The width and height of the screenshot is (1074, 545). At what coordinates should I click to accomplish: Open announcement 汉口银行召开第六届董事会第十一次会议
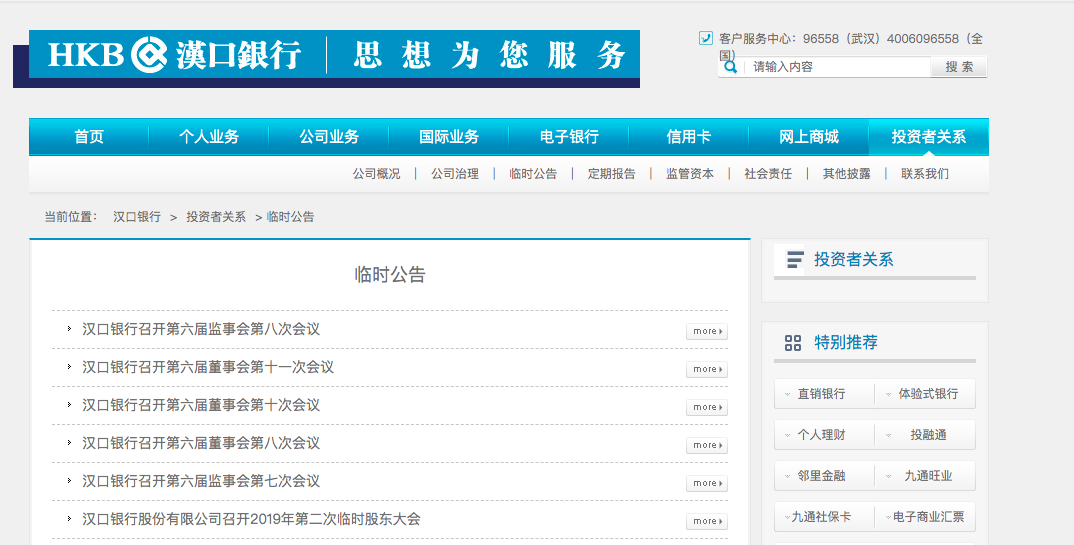pos(208,367)
